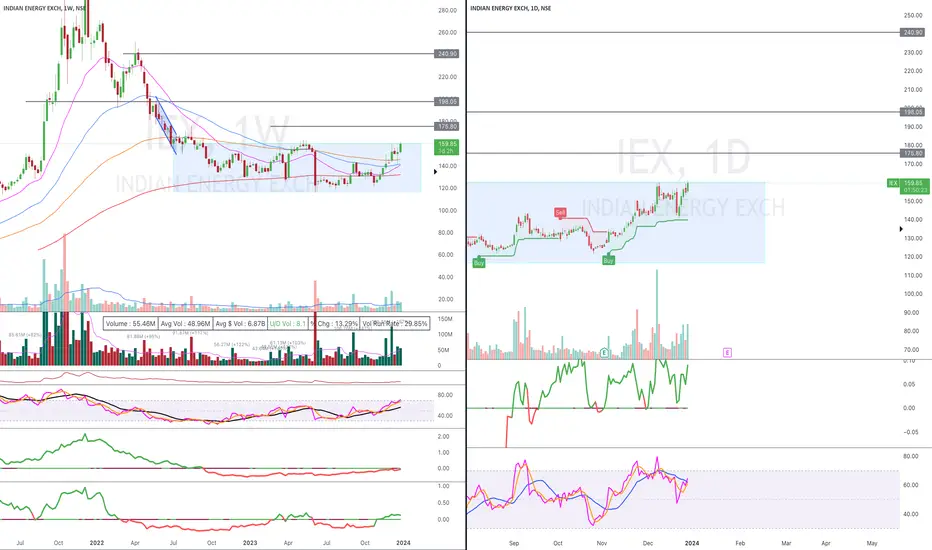
Task: Click the black arrow marker on daily price axis
Action: click(902, 229)
